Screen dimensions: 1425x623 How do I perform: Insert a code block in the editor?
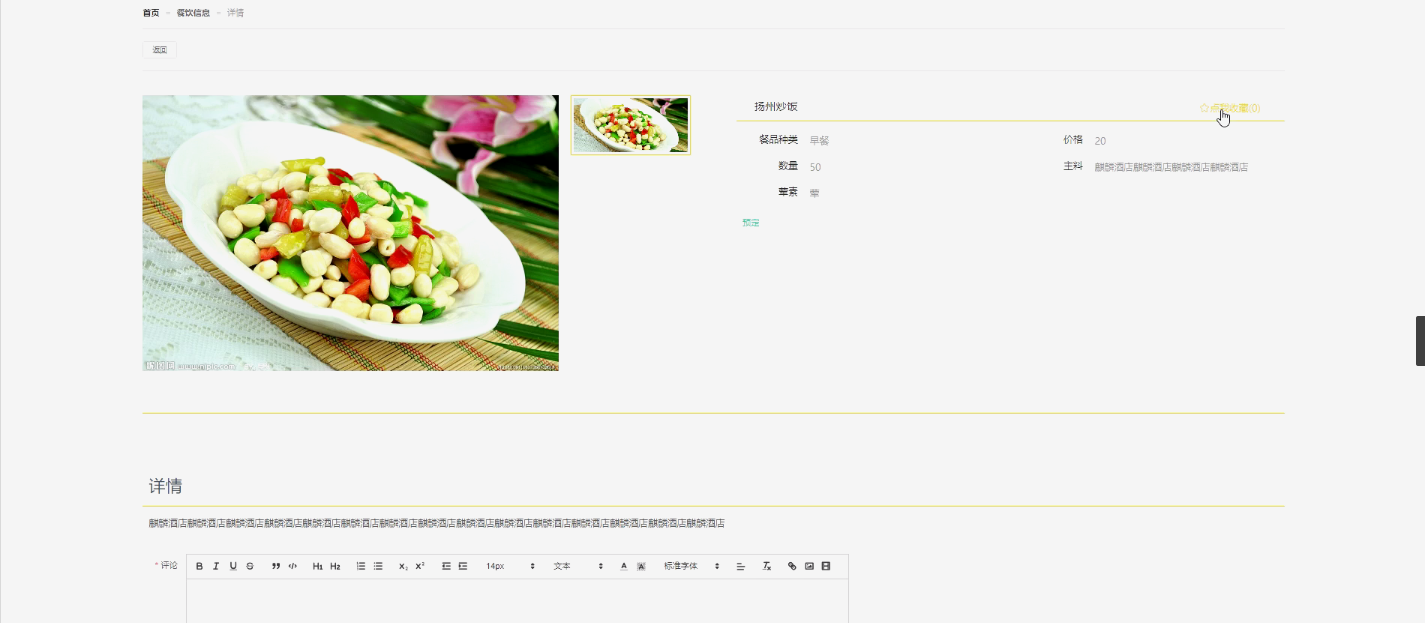[293, 566]
